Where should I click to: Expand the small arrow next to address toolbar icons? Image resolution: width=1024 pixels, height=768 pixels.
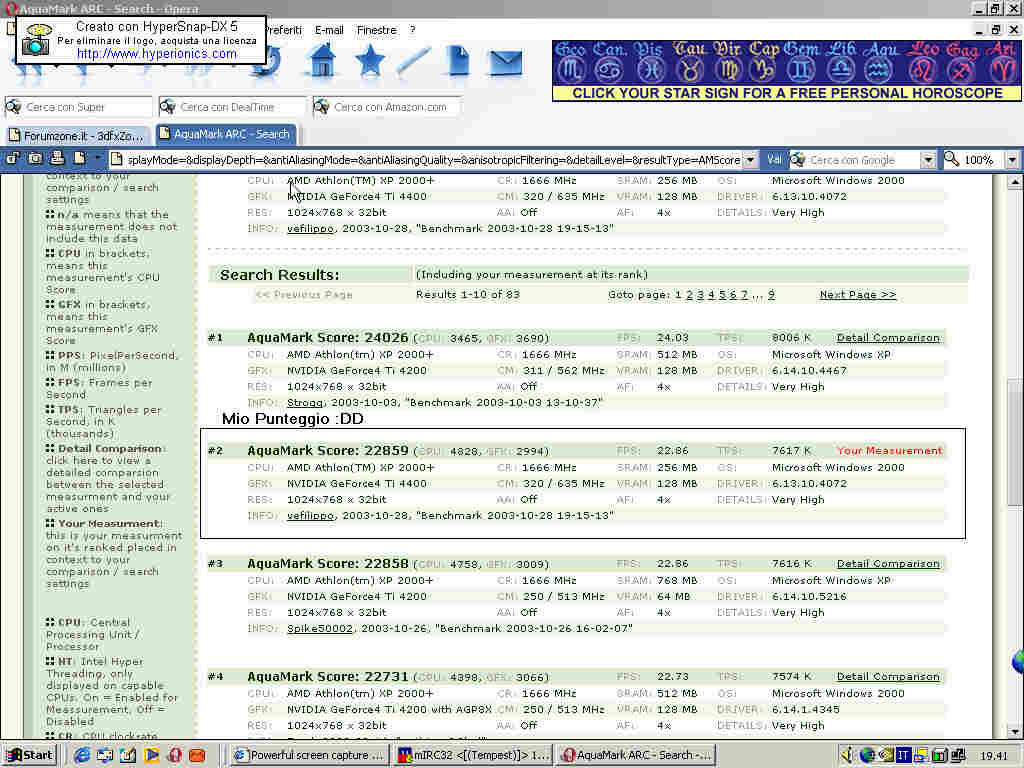98,158
